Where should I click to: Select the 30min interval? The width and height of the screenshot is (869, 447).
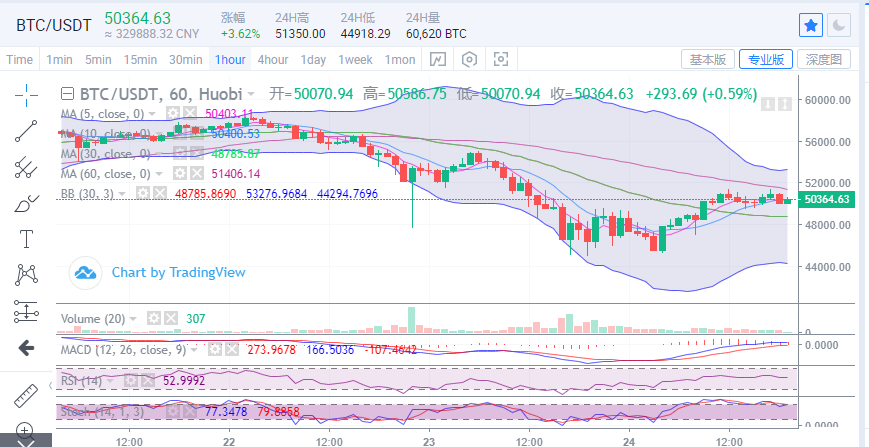pyautogui.click(x=185, y=59)
